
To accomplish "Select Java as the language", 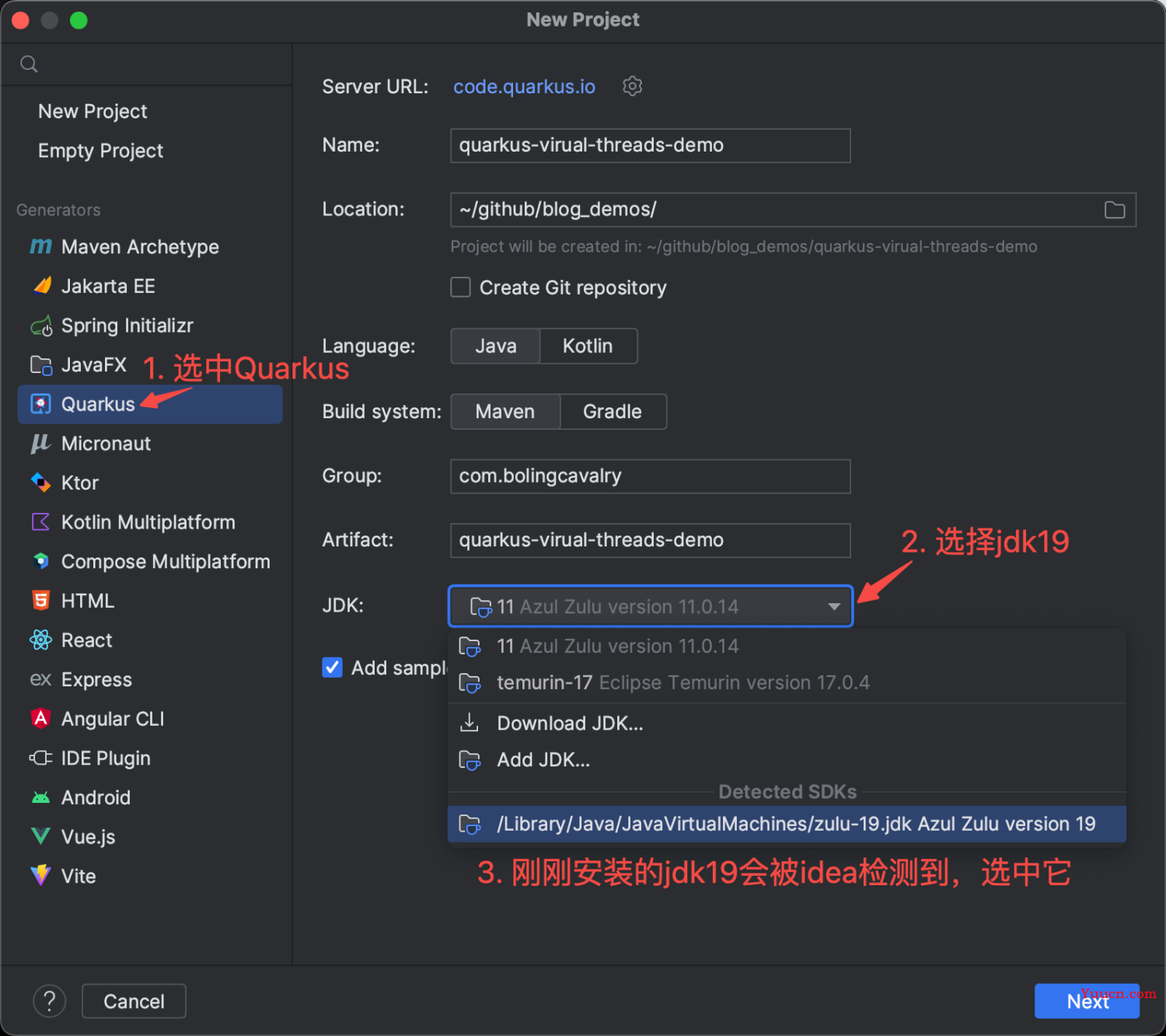I will [495, 346].
